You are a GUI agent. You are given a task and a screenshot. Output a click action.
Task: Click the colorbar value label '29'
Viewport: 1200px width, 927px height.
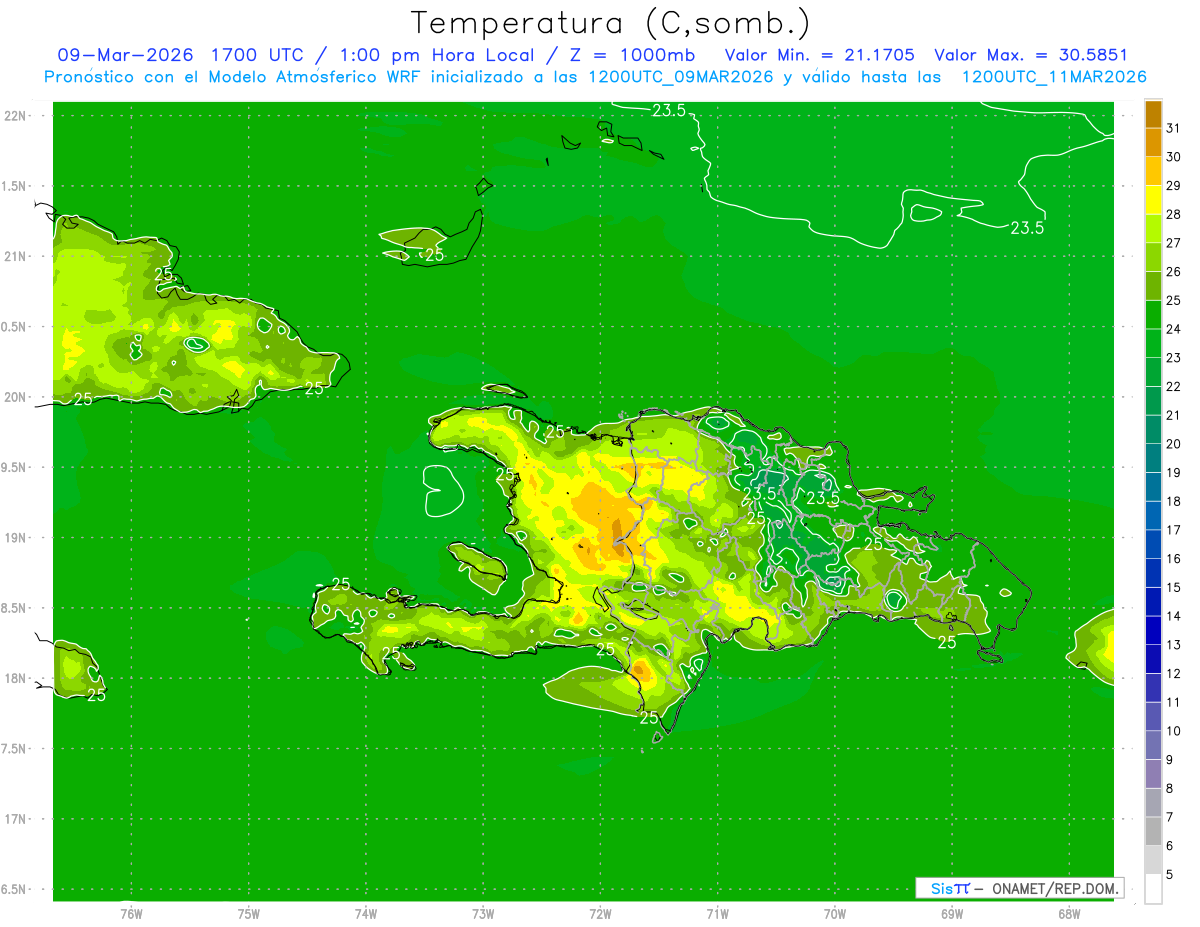1174,185
